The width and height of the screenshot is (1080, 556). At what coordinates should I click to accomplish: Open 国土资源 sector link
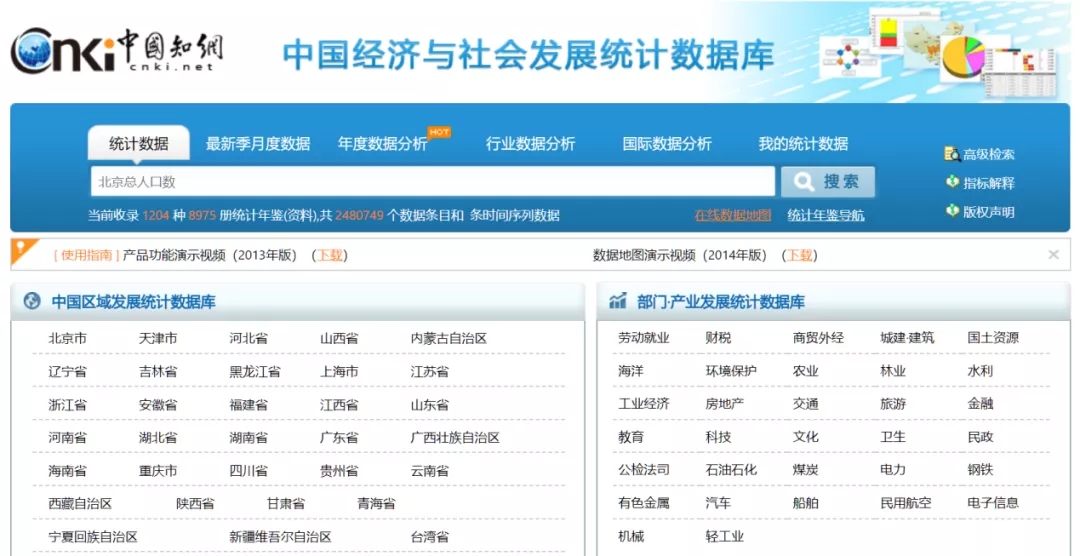click(993, 338)
